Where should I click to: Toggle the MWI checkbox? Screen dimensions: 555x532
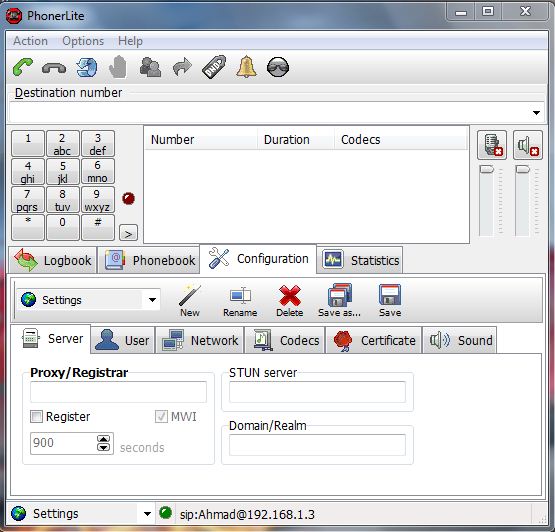pos(161,417)
